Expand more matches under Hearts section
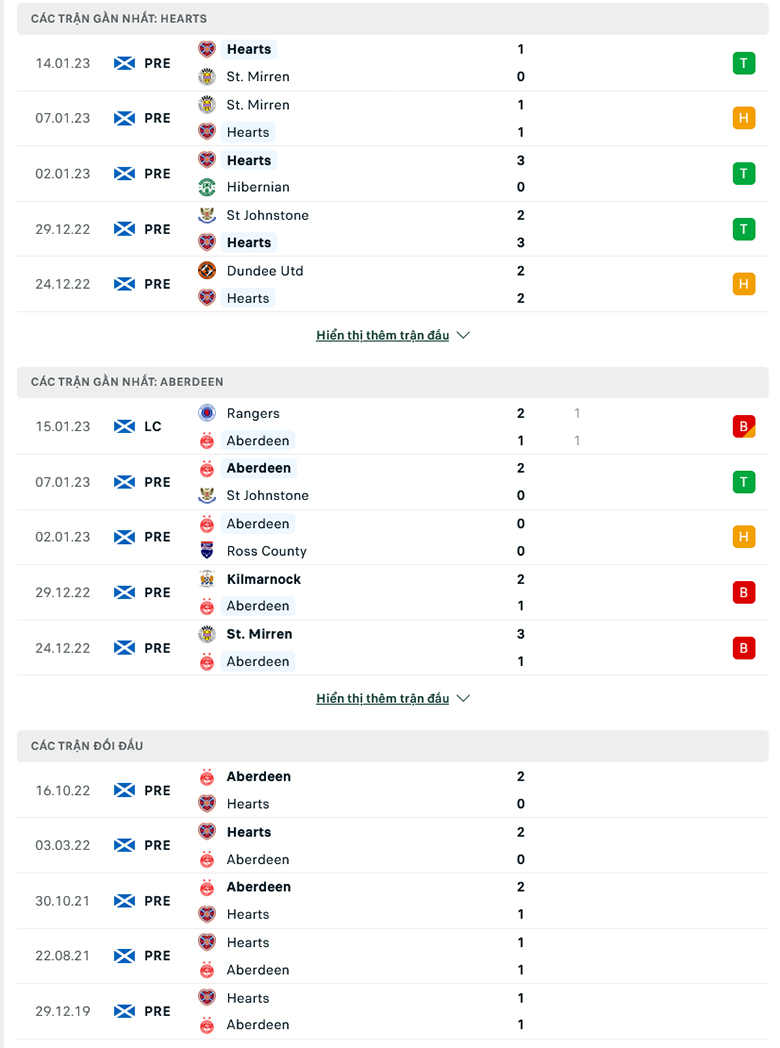The width and height of the screenshot is (780, 1048). point(383,335)
